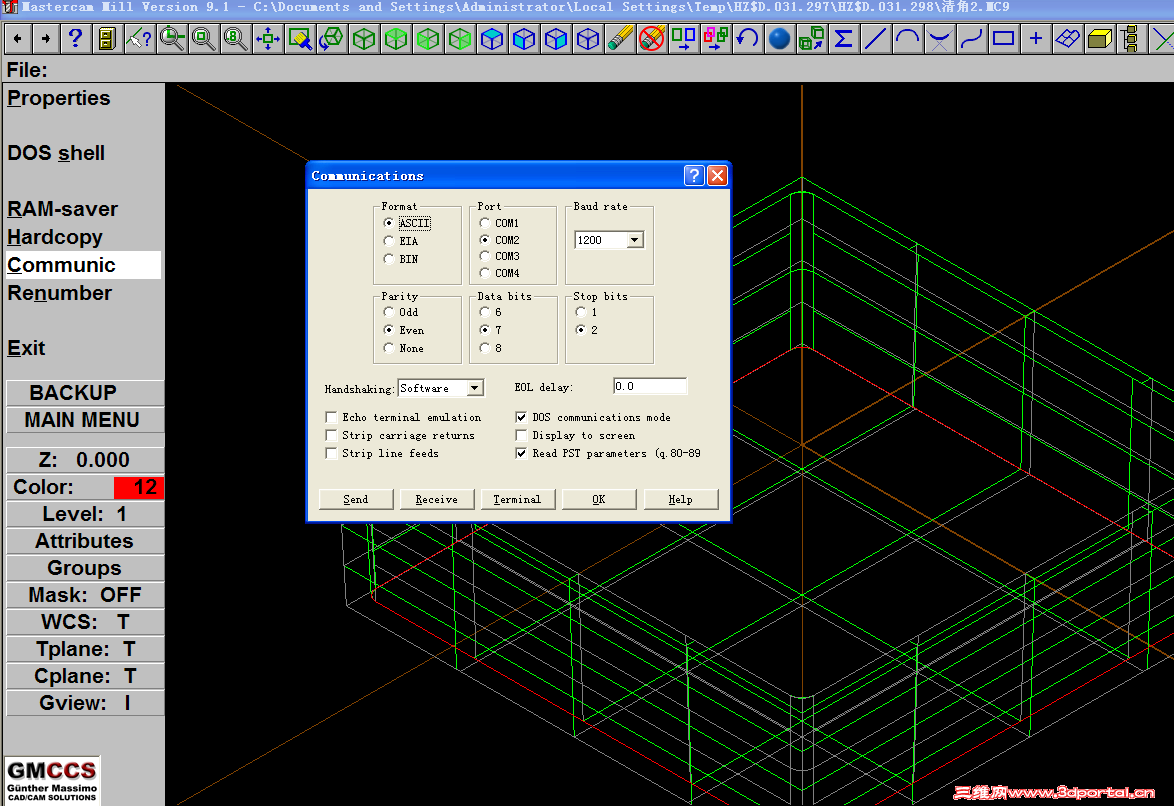Click the Fit screen pan-arrows icon
Viewport: 1174px width, 806px height.
point(267,38)
